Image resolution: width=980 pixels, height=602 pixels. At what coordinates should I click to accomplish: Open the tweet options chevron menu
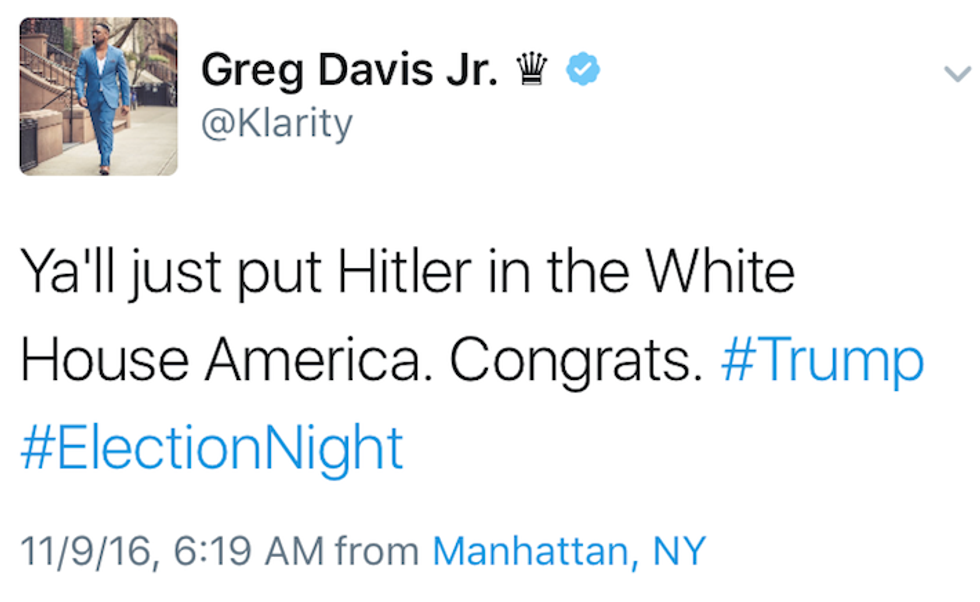[957, 73]
